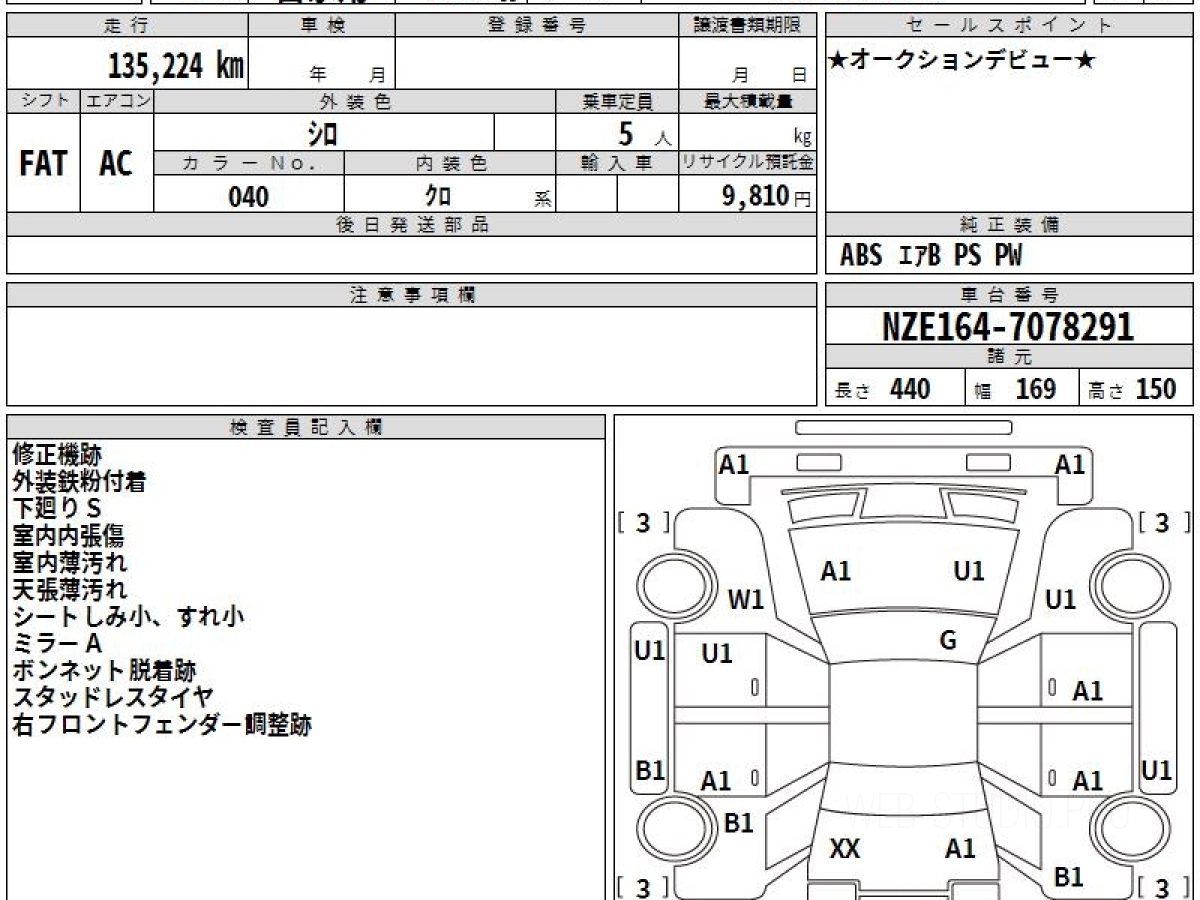1200x900 pixels.
Task: Select the 最大積載量 header cell
Action: (748, 101)
